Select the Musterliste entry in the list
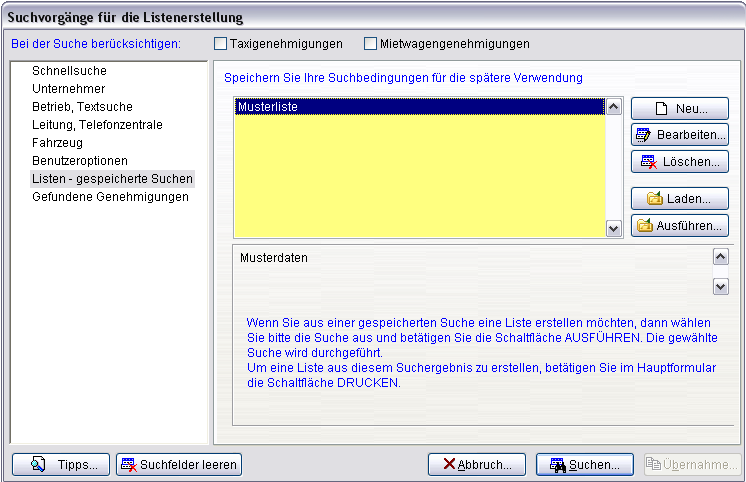746x482 pixels. tap(268, 106)
